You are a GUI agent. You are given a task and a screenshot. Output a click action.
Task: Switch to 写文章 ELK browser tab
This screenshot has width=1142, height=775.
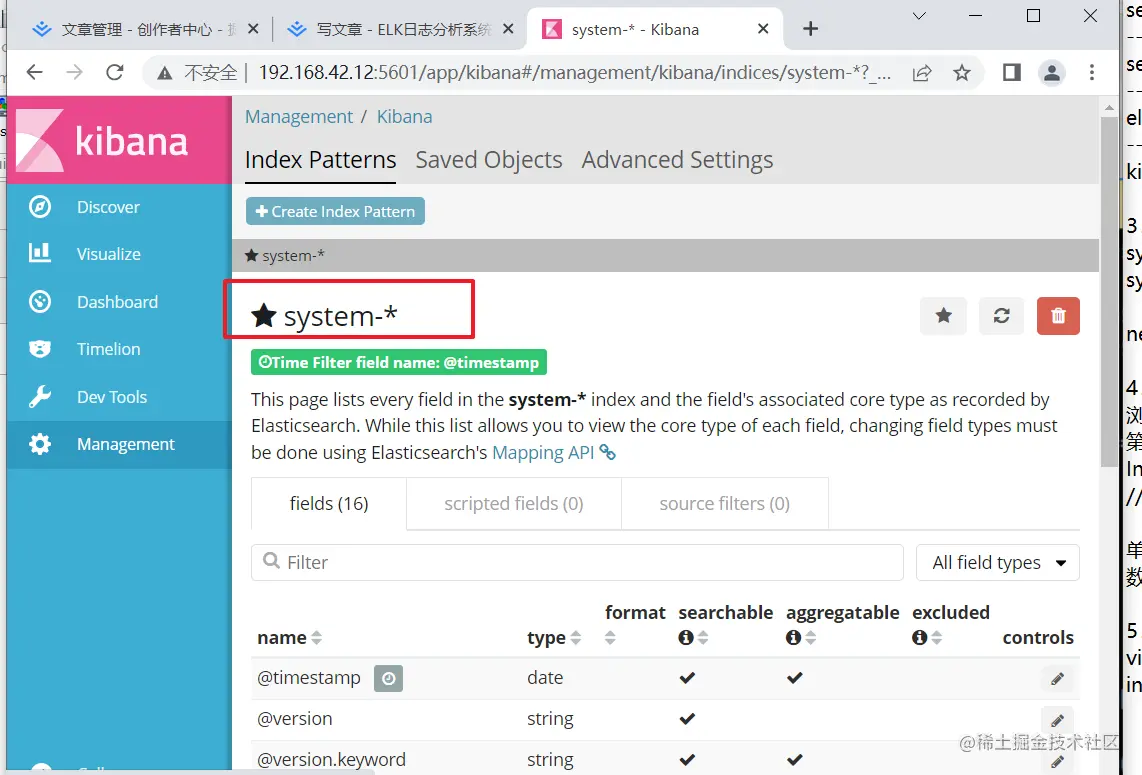point(393,29)
